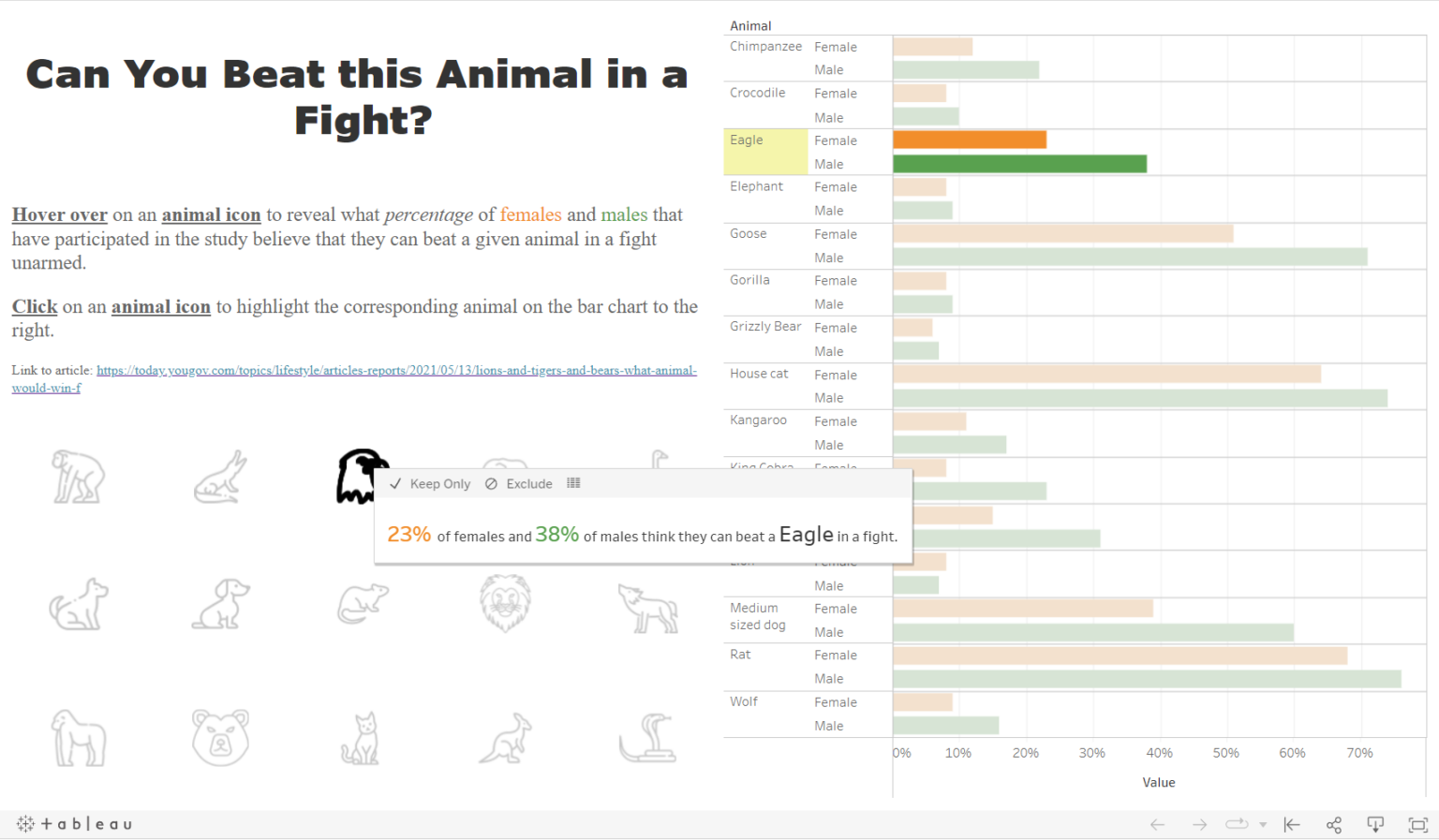The image size is (1439, 840).
Task: Open sharing options with the share icon
Action: [x=1333, y=824]
